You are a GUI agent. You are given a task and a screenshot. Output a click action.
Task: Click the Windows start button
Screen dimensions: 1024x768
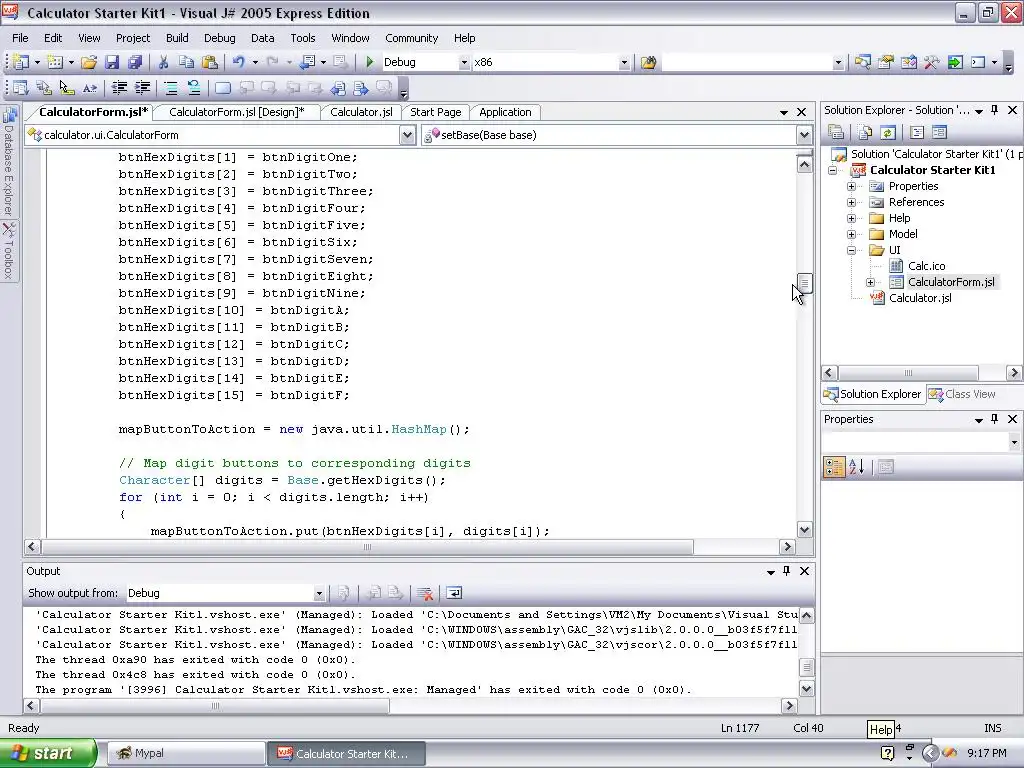point(48,753)
